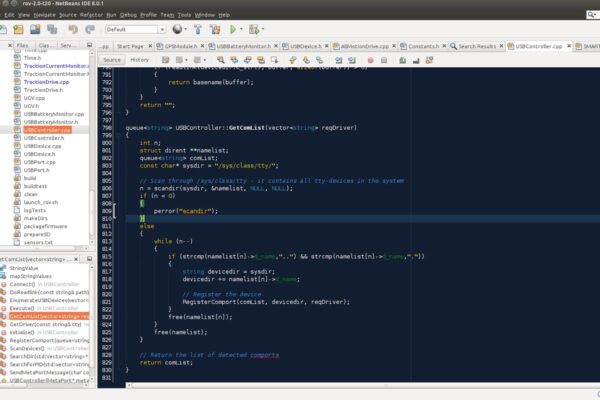The image size is (600, 400).
Task: Open the dropdown of the third editor toolbar icon
Action: 205,60
